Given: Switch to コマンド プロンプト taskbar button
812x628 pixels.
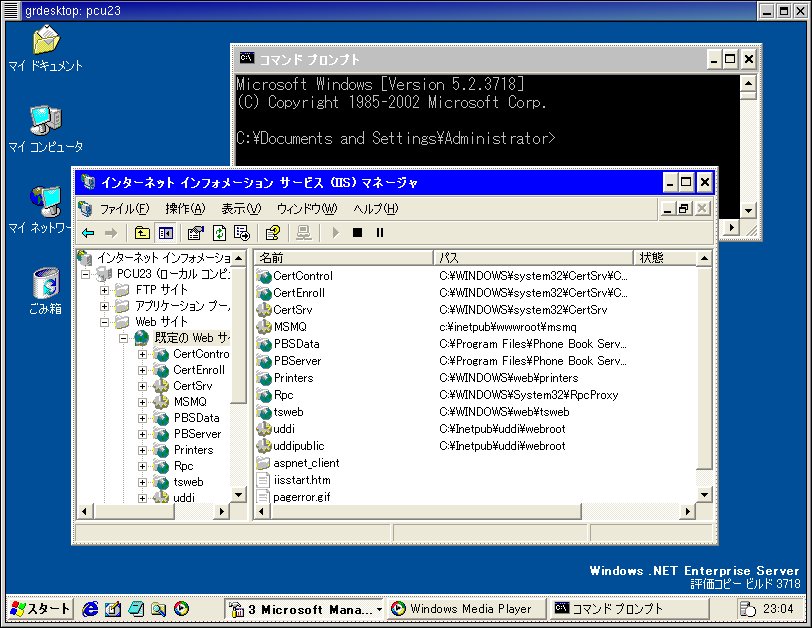Looking at the screenshot, I should 628,609.
